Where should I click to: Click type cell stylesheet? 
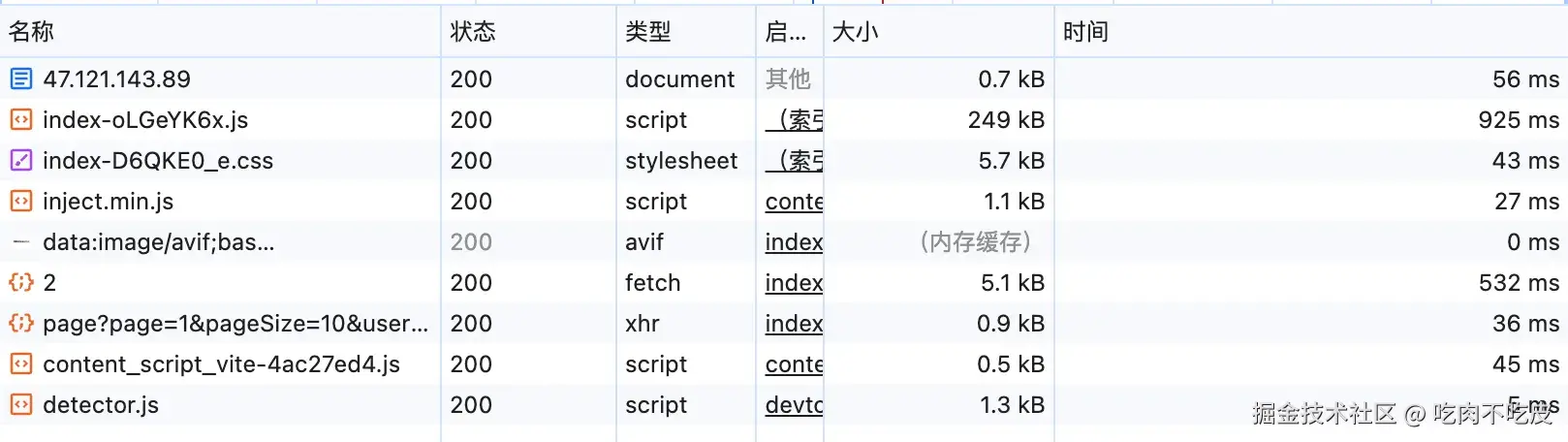(x=681, y=160)
